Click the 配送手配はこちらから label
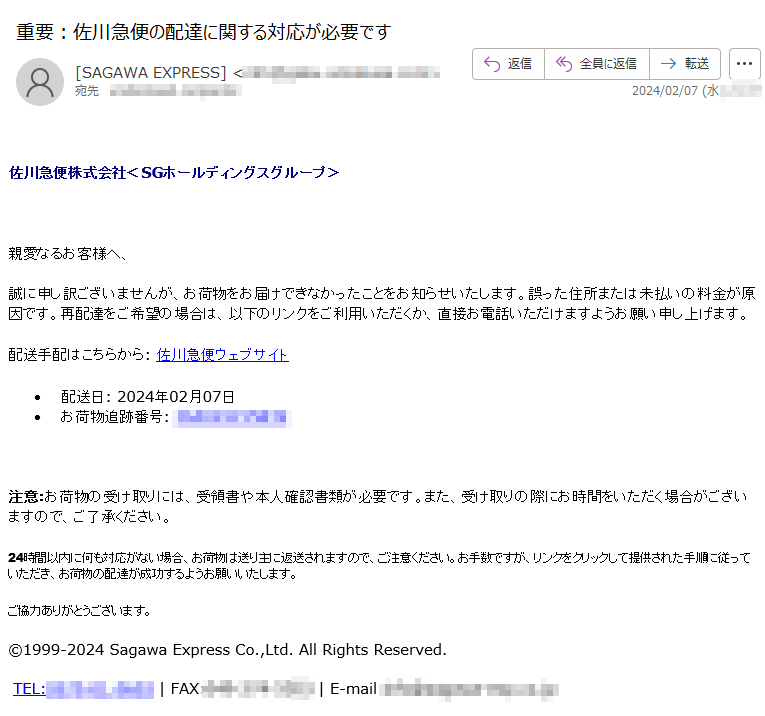Screen dimensions: 765x716 click(x=80, y=355)
